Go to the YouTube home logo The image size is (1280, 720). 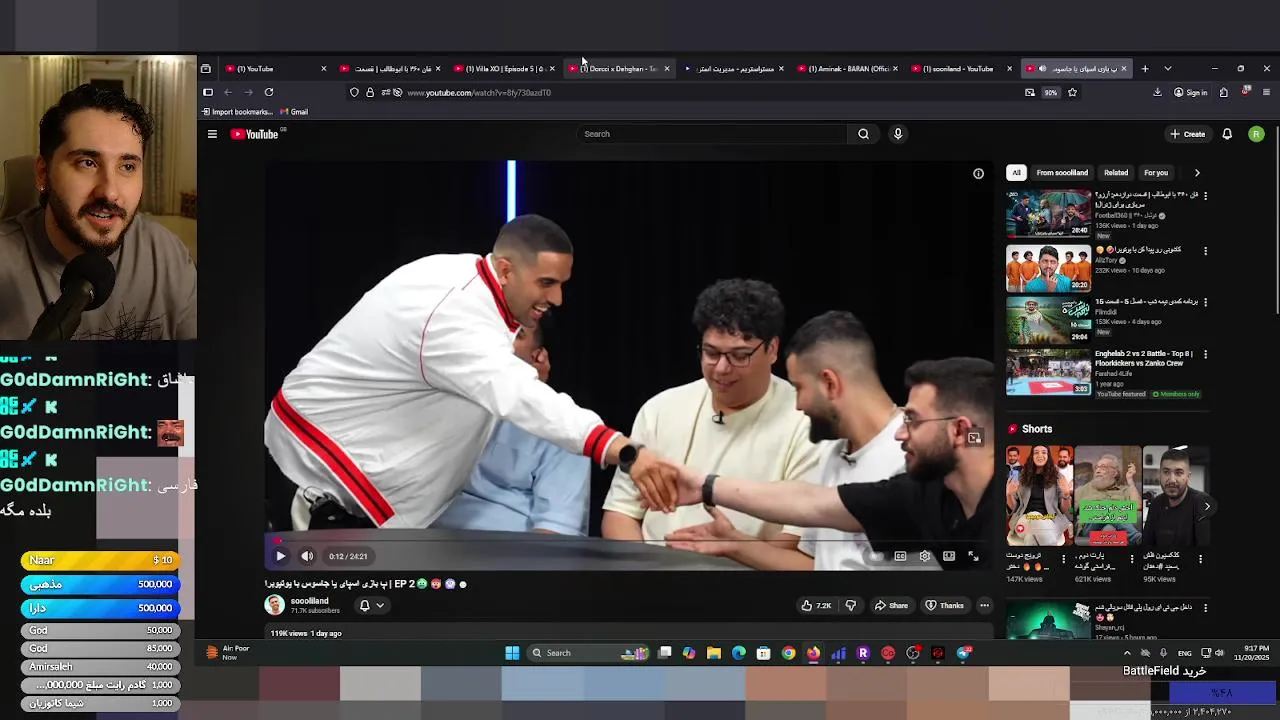pyautogui.click(x=255, y=134)
